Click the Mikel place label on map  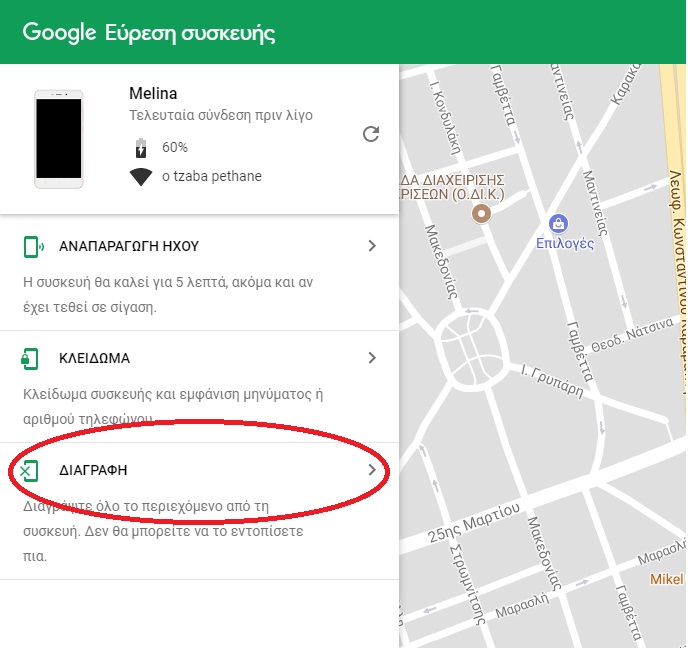(x=666, y=579)
